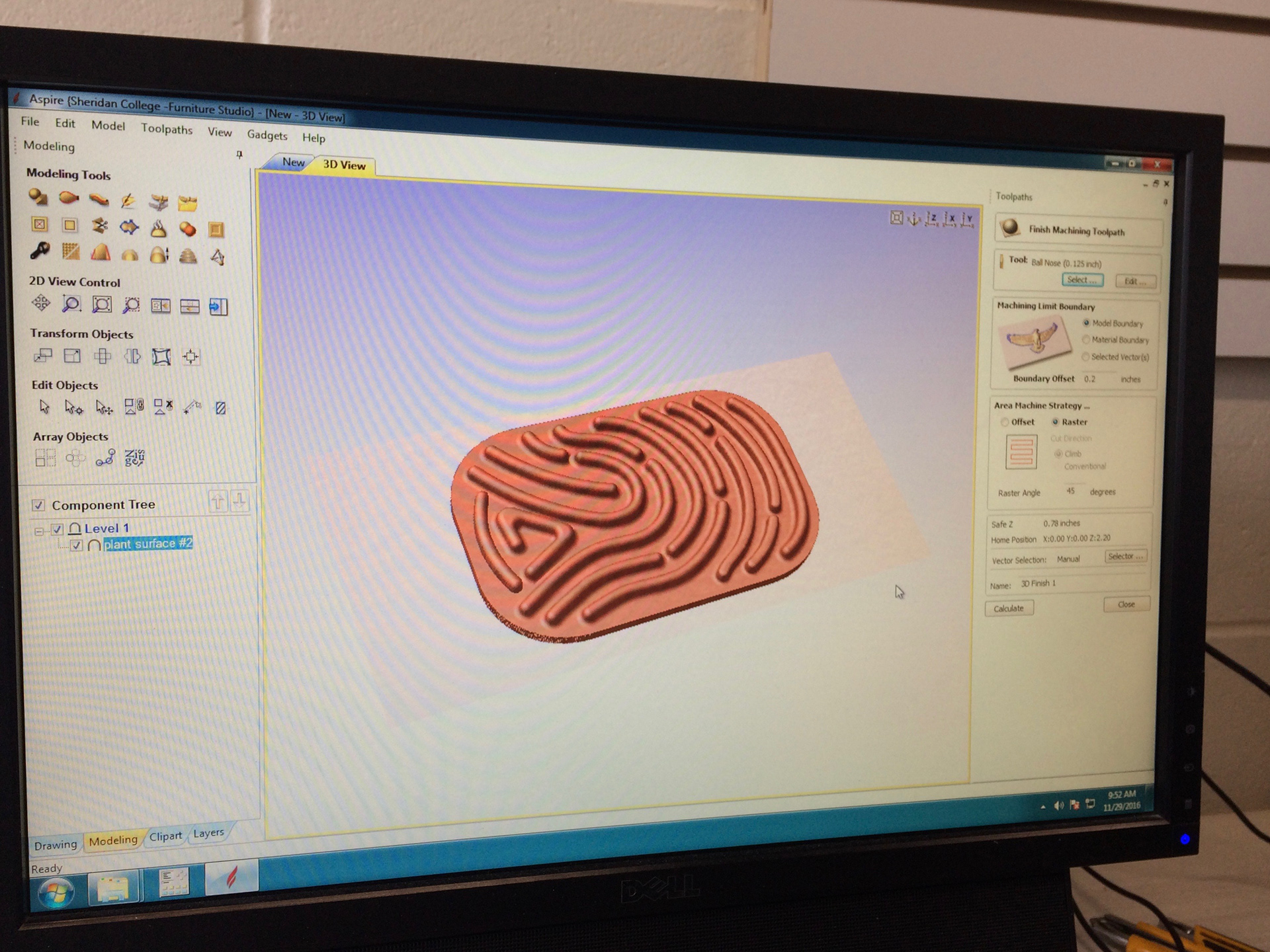Click the tool Select... button
This screenshot has width=1270, height=952.
click(1081, 280)
